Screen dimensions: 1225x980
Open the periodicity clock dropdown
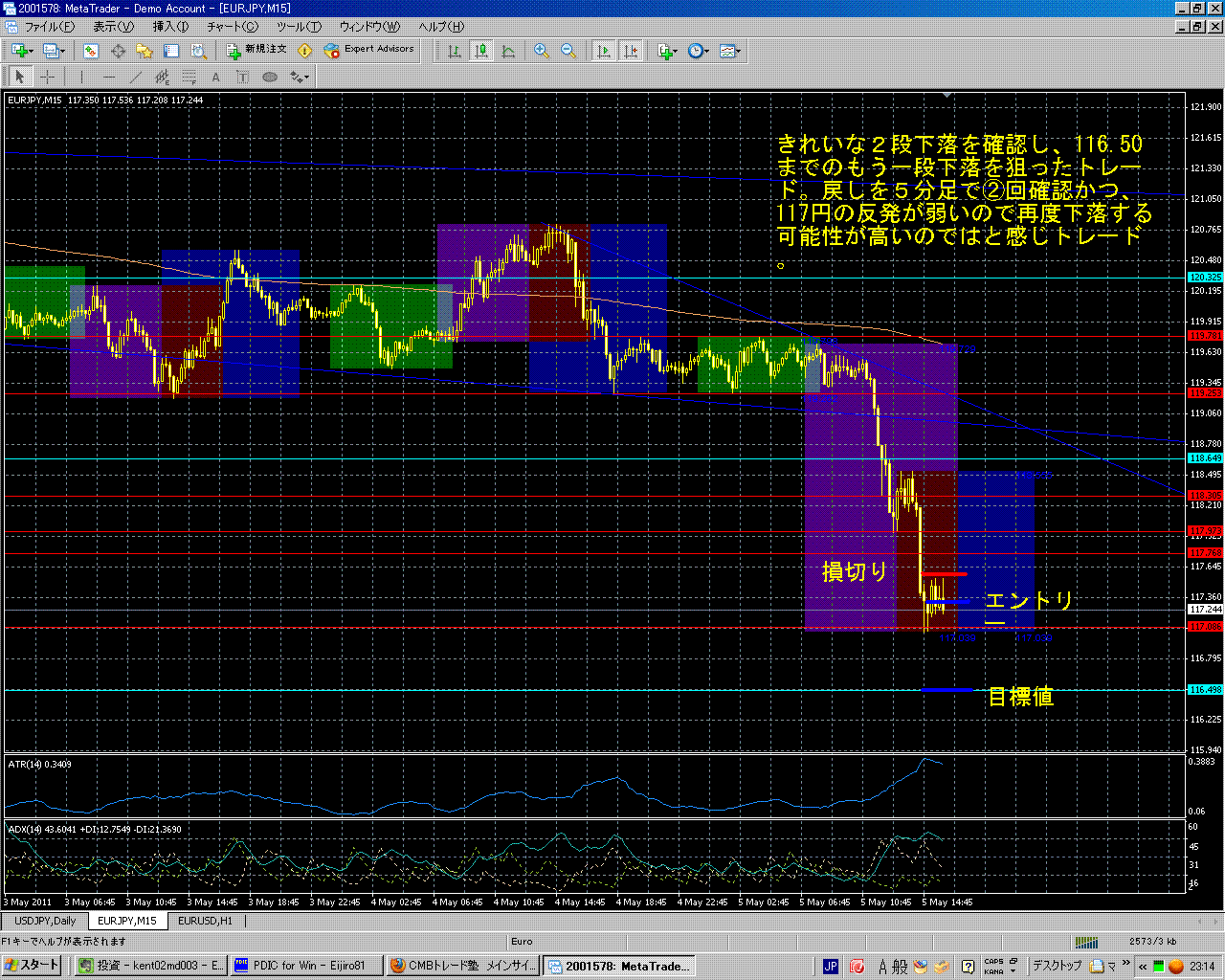(x=698, y=51)
